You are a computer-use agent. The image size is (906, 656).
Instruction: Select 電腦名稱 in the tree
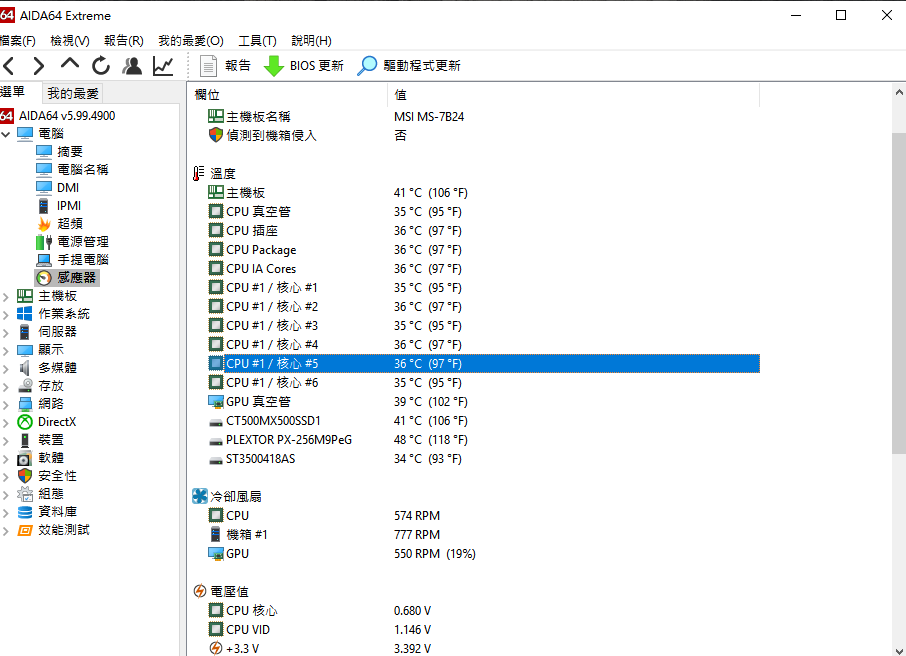point(83,170)
